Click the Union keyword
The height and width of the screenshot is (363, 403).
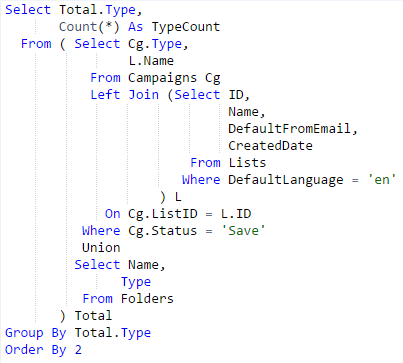101,248
